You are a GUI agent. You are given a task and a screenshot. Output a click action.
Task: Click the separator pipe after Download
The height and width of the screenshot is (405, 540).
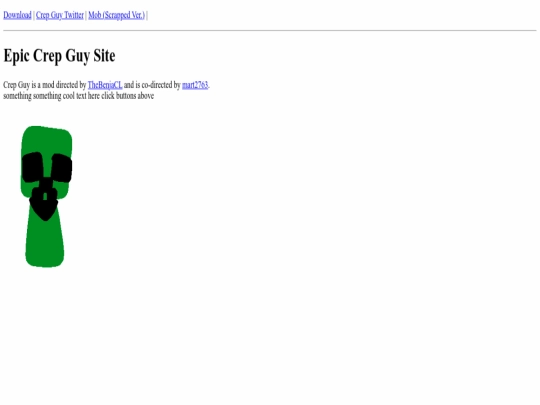click(x=34, y=15)
